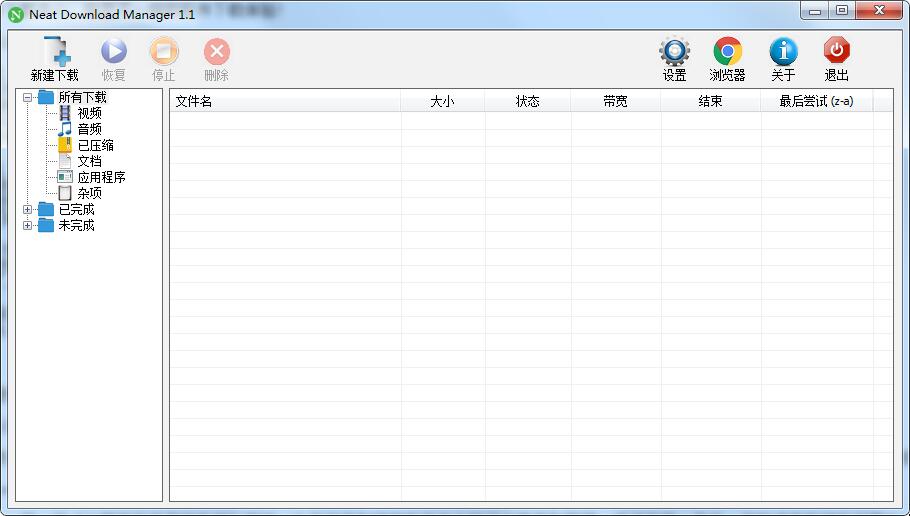Sort by the 结束 column header
The image size is (910, 516).
click(x=710, y=102)
